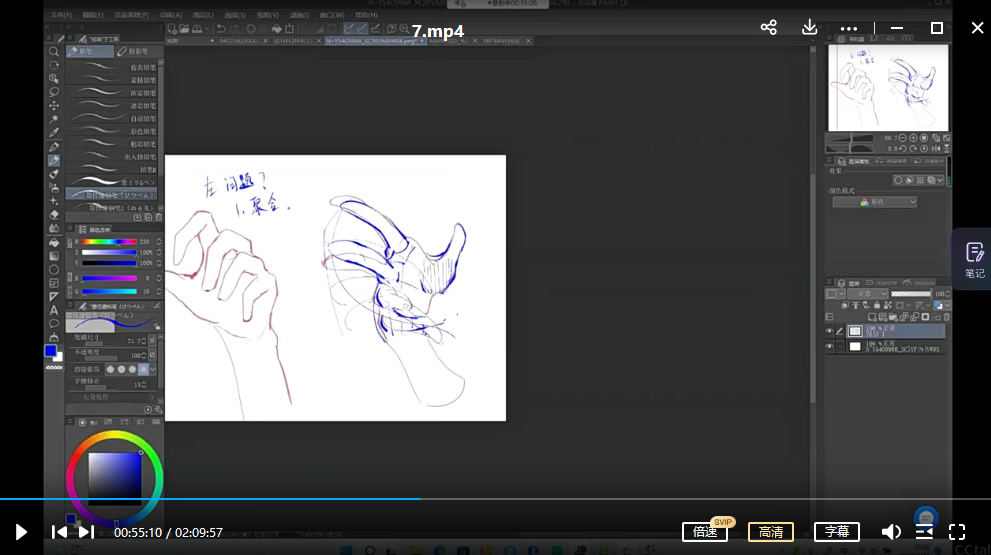Select the Eraser tool
This screenshot has width=991, height=555.
coord(54,214)
